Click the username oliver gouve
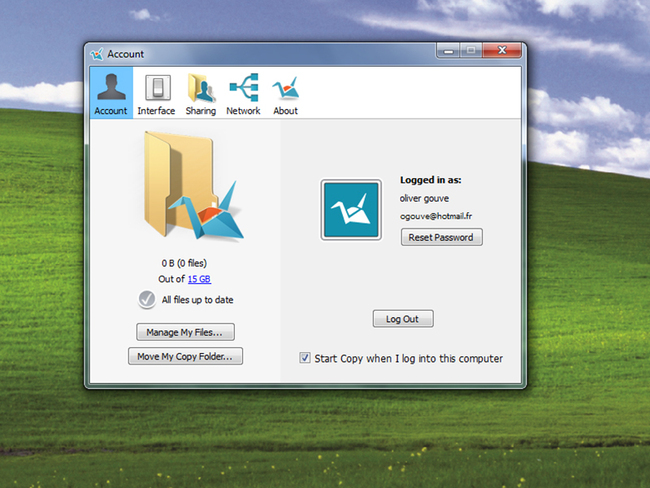The image size is (650, 488). click(x=424, y=199)
